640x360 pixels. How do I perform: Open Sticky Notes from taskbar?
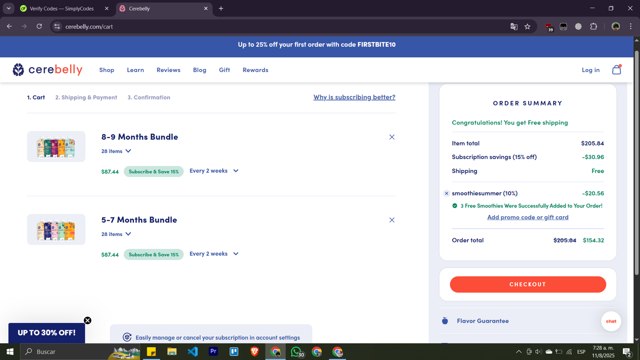pos(151,351)
